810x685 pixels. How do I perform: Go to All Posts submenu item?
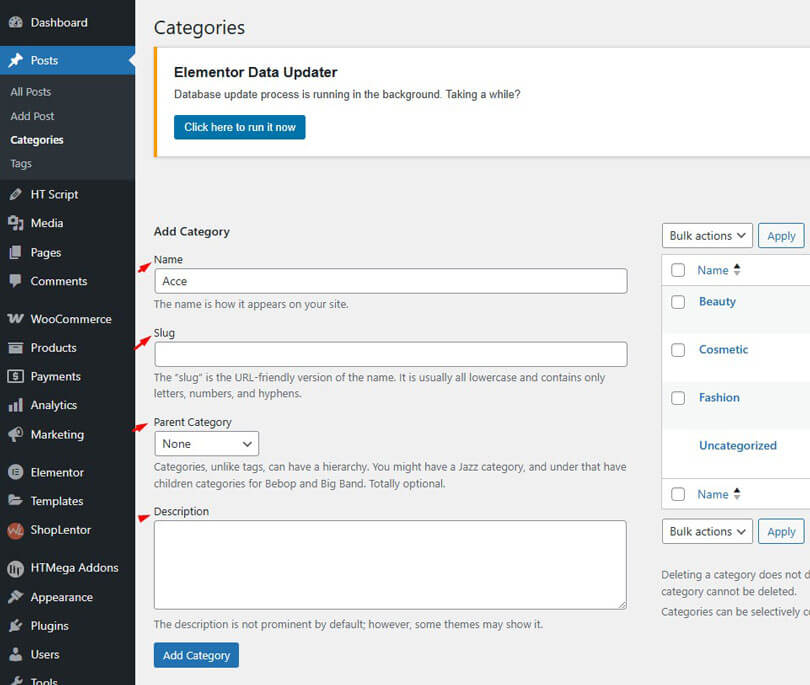[x=31, y=92]
